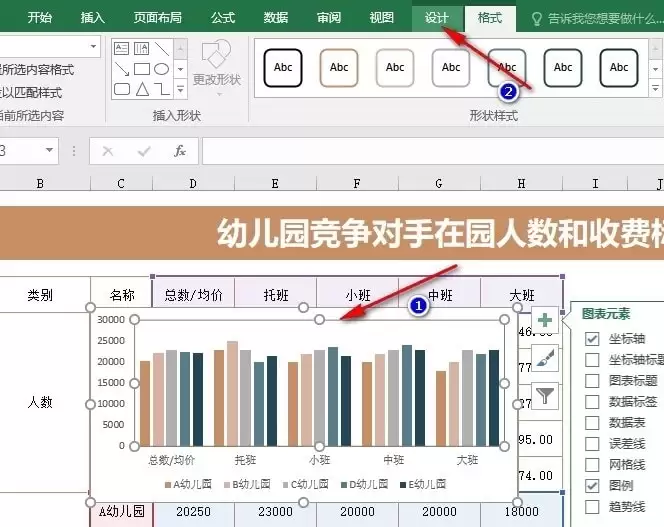Image resolution: width=664 pixels, height=527 pixels.
Task: Open the Chart Styles paintbrush button
Action: [x=545, y=358]
